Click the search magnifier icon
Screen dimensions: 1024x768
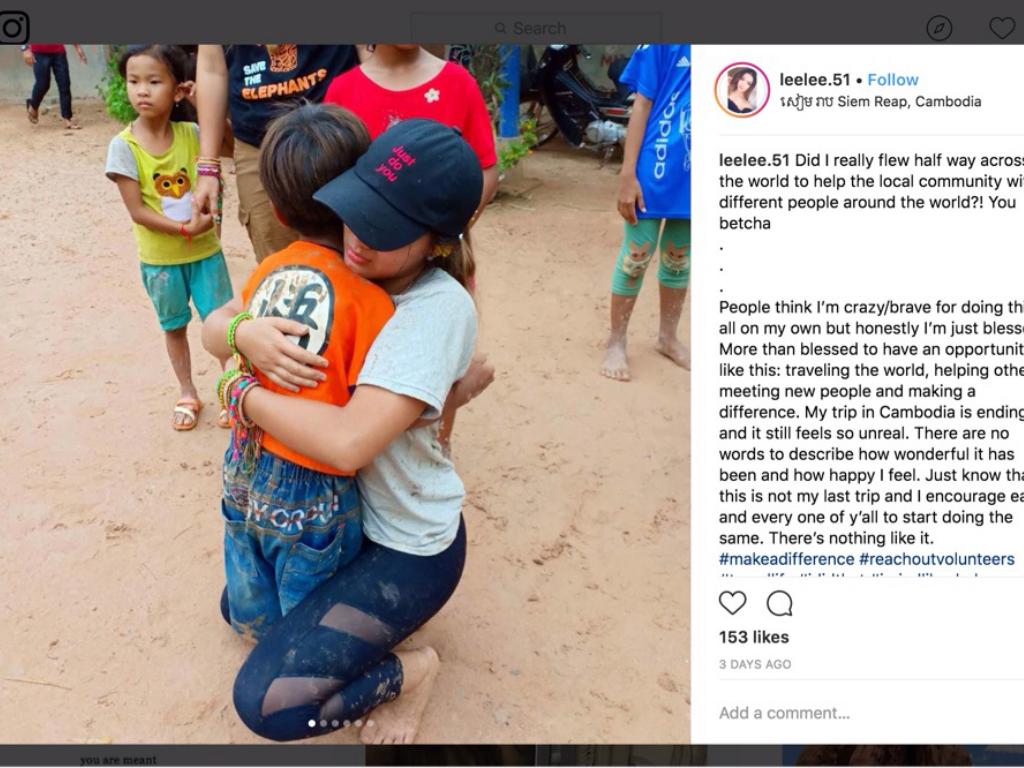pyautogui.click(x=501, y=28)
